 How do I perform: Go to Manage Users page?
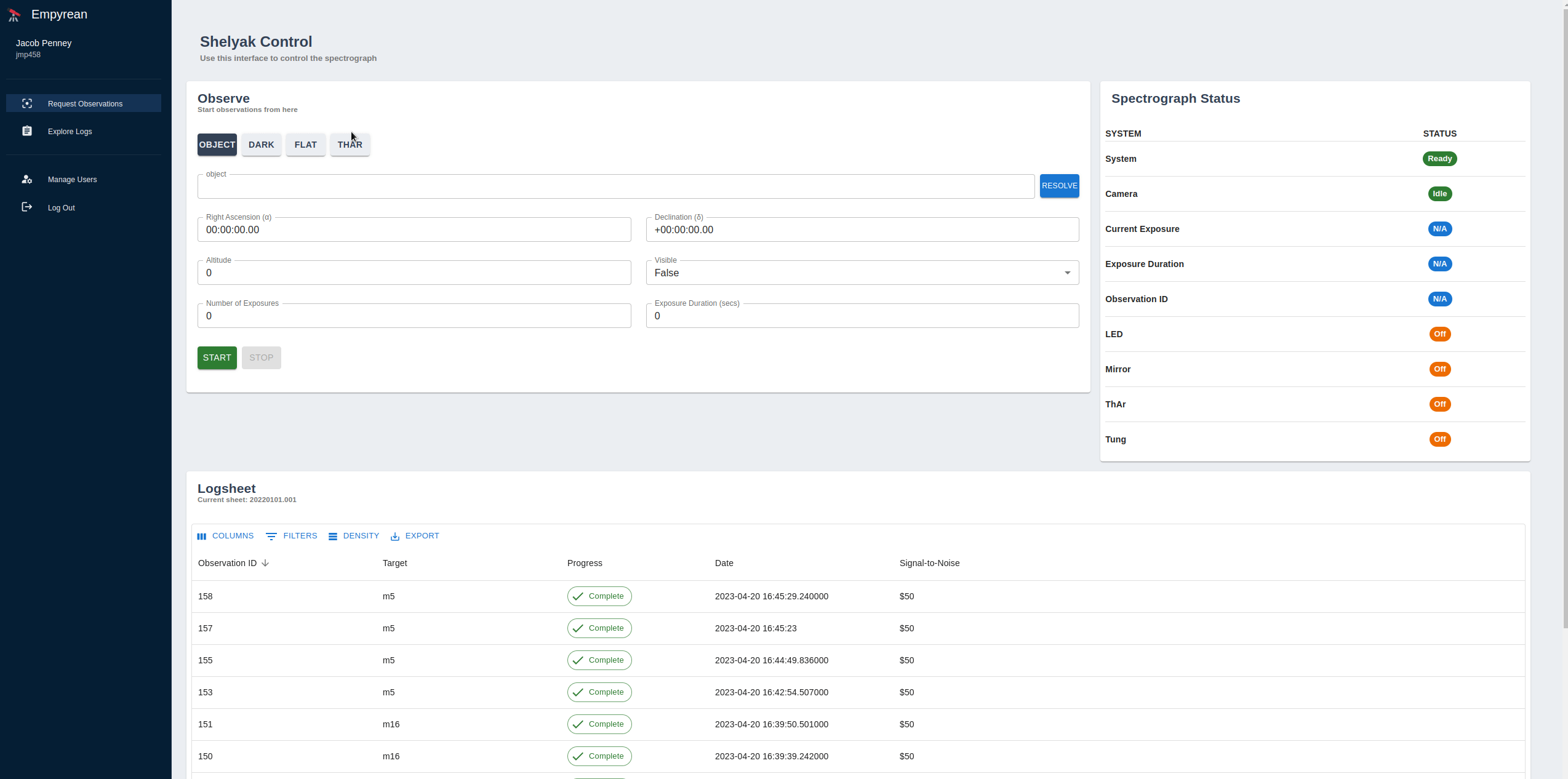pyautogui.click(x=84, y=179)
